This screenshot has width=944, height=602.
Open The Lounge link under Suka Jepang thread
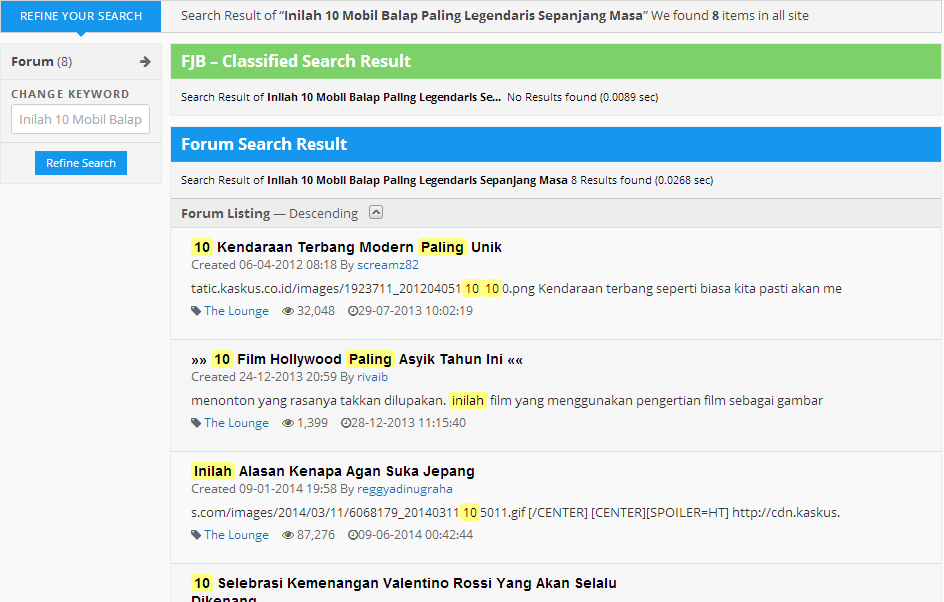pyautogui.click(x=236, y=535)
